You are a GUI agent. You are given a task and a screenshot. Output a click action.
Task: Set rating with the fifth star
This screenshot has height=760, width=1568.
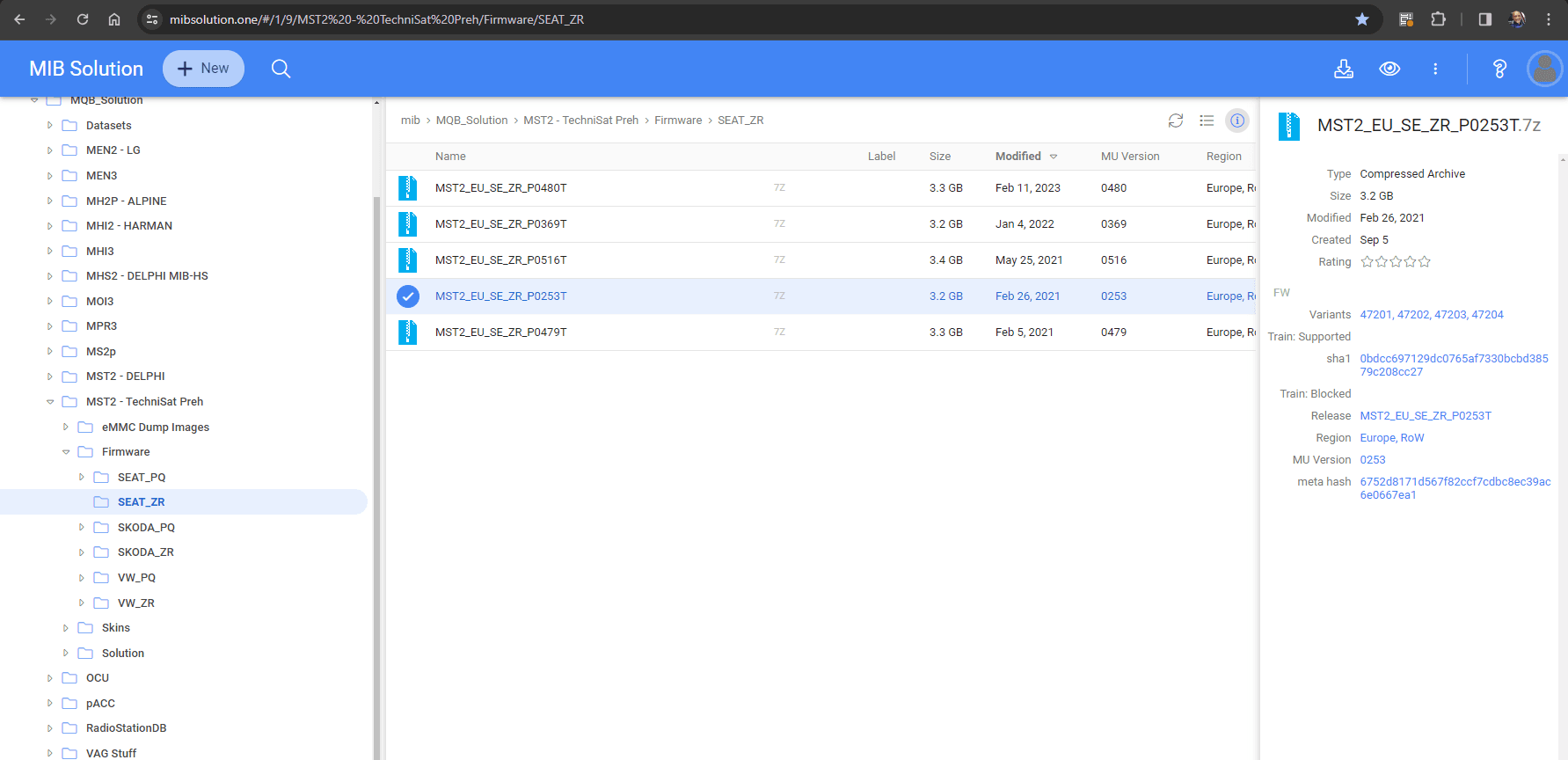coord(1425,262)
